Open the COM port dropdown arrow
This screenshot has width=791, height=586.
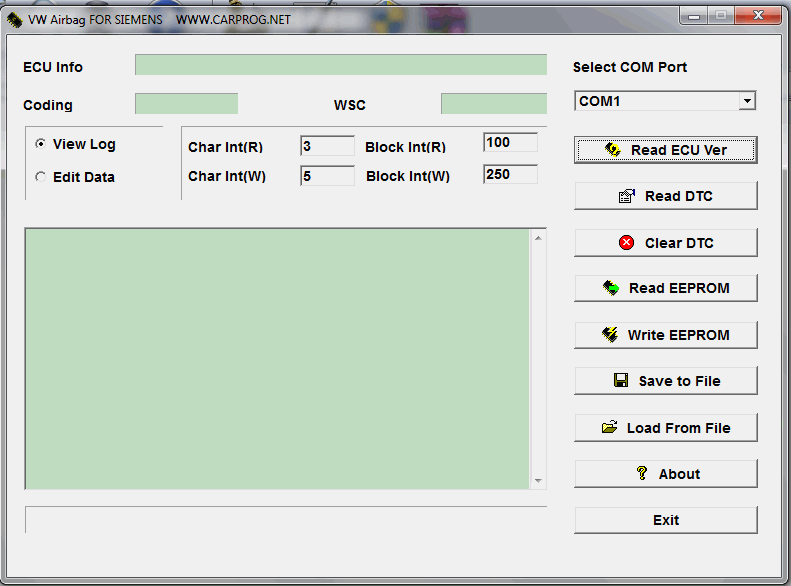[x=746, y=101]
